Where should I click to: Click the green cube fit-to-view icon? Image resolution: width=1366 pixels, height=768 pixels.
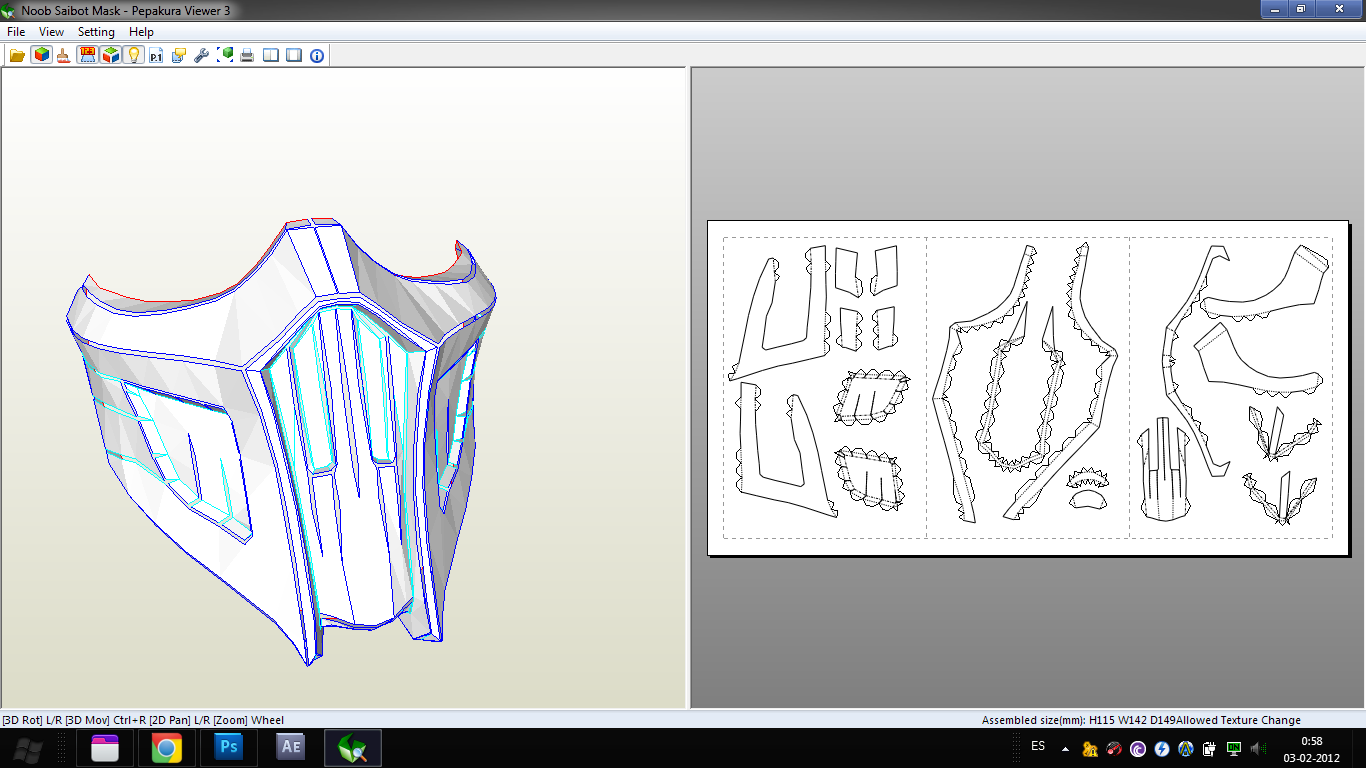225,55
